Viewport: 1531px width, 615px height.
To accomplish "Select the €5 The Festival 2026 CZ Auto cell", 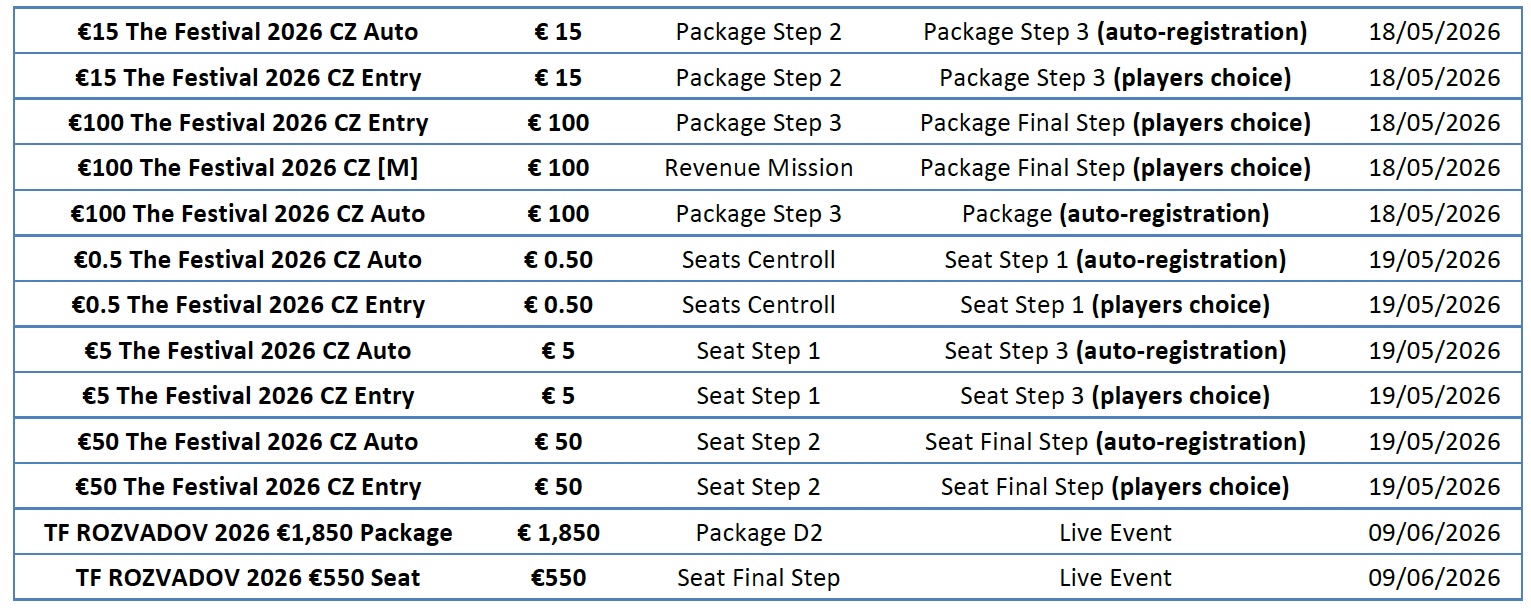I will (x=248, y=351).
